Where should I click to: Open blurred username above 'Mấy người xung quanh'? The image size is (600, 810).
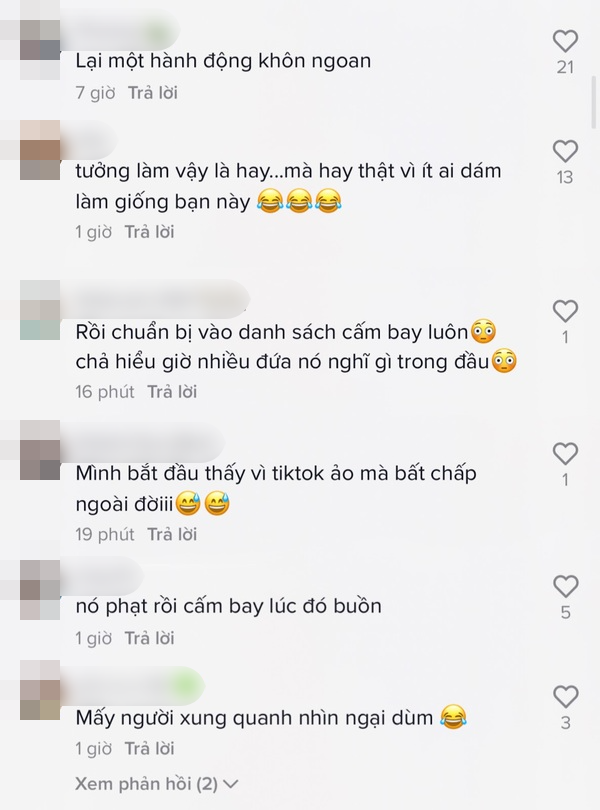tap(133, 686)
